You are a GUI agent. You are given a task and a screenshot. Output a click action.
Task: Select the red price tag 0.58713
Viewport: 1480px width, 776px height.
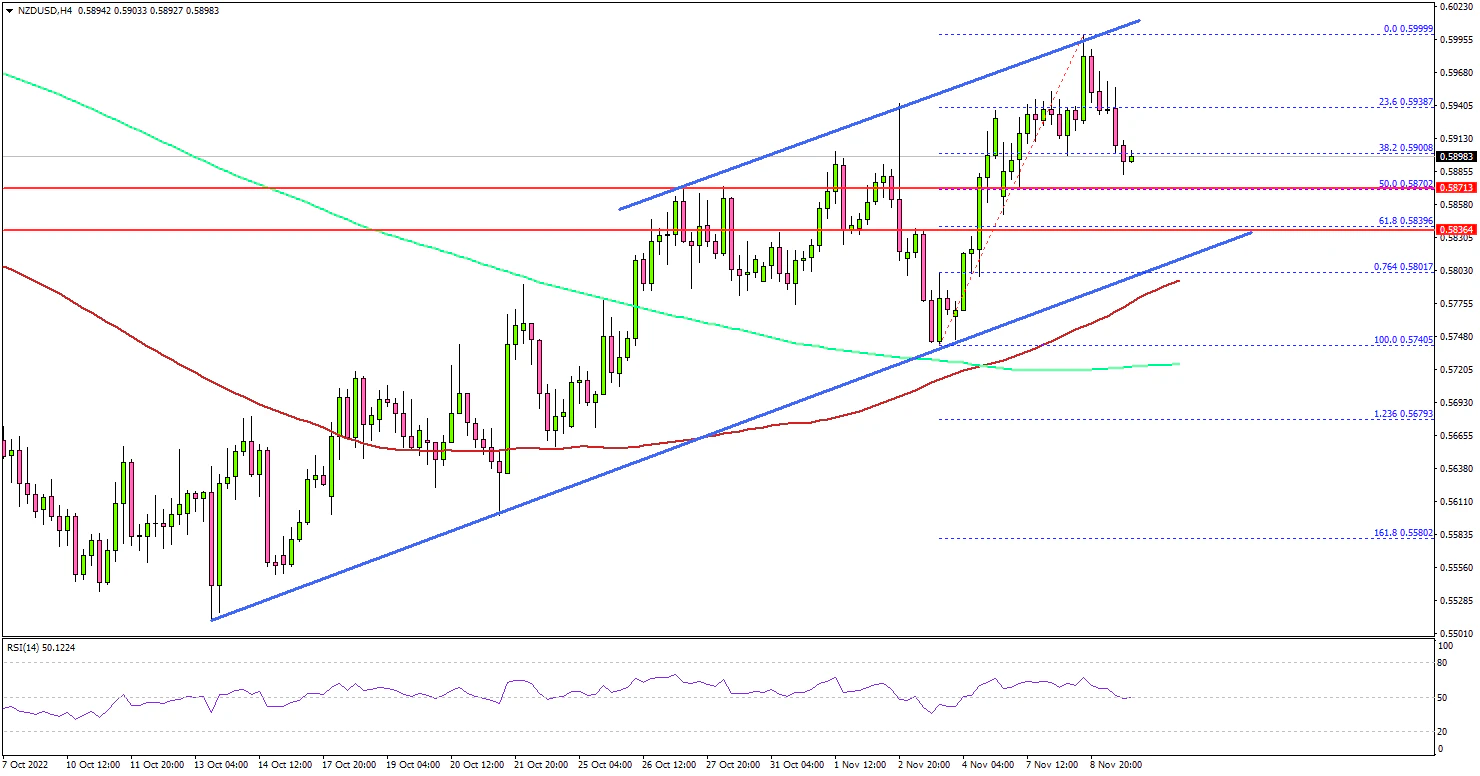click(1455, 188)
